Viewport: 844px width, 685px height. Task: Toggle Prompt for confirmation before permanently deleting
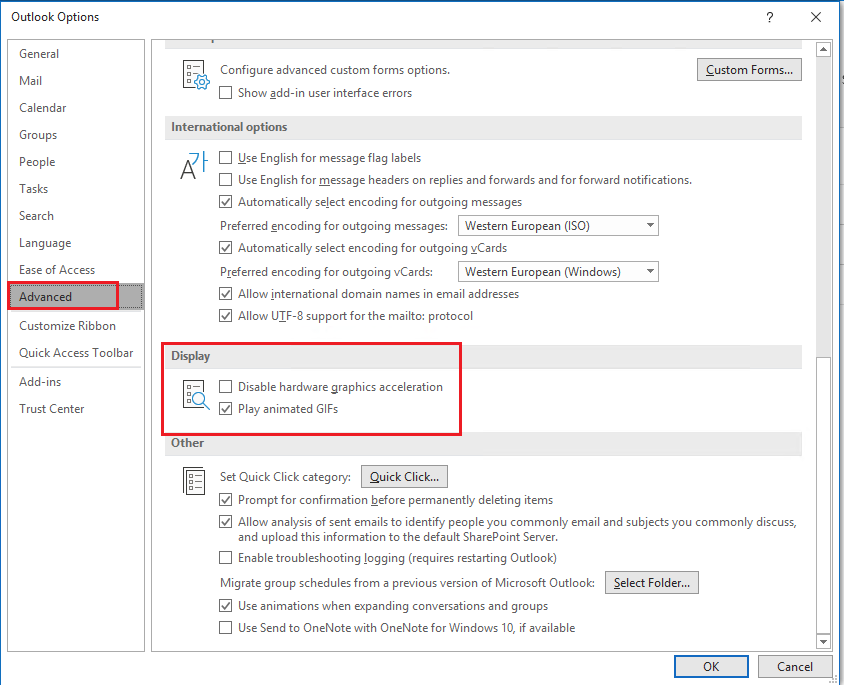(x=226, y=499)
